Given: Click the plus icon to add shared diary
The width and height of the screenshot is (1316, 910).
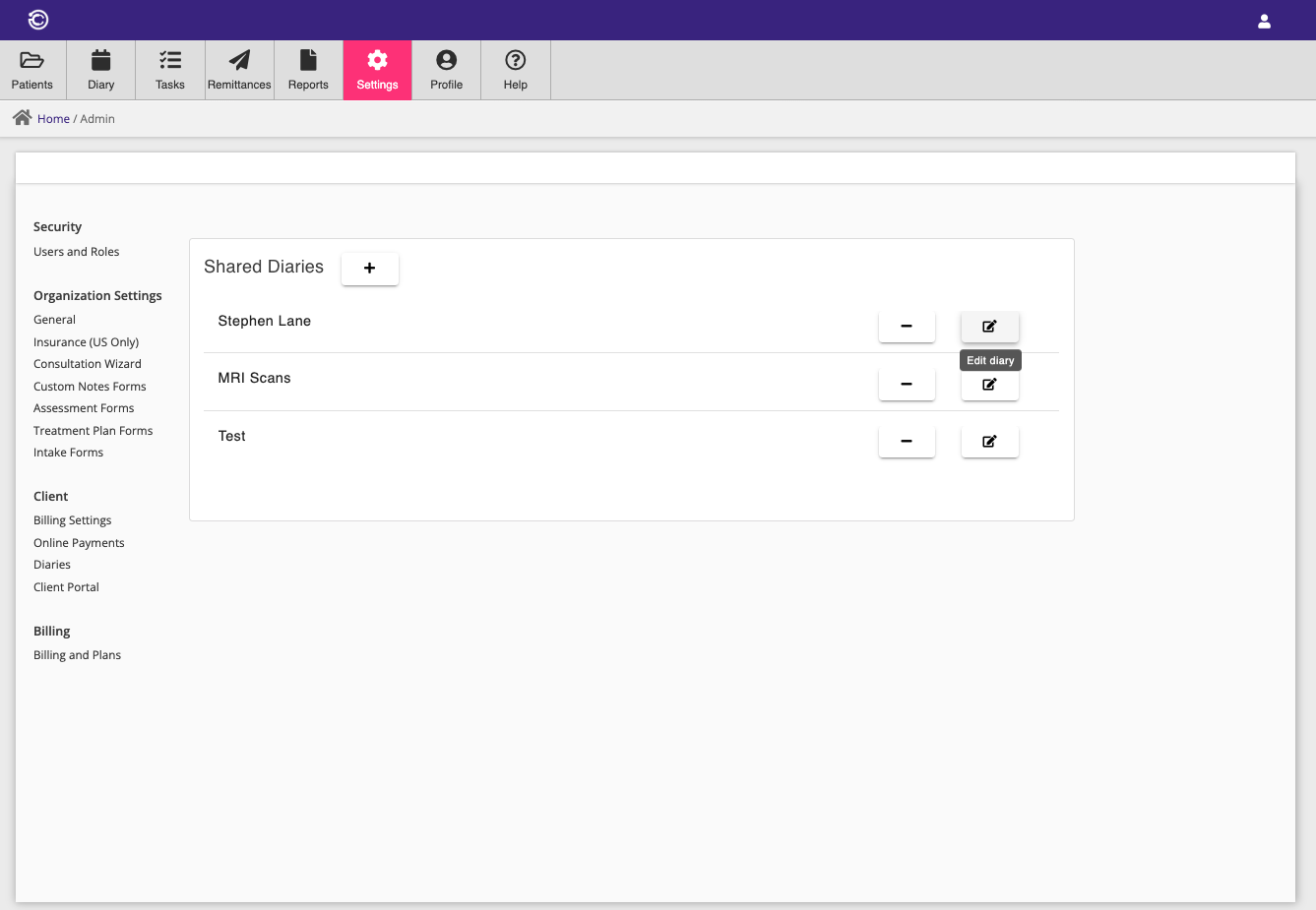Looking at the screenshot, I should tap(369, 269).
